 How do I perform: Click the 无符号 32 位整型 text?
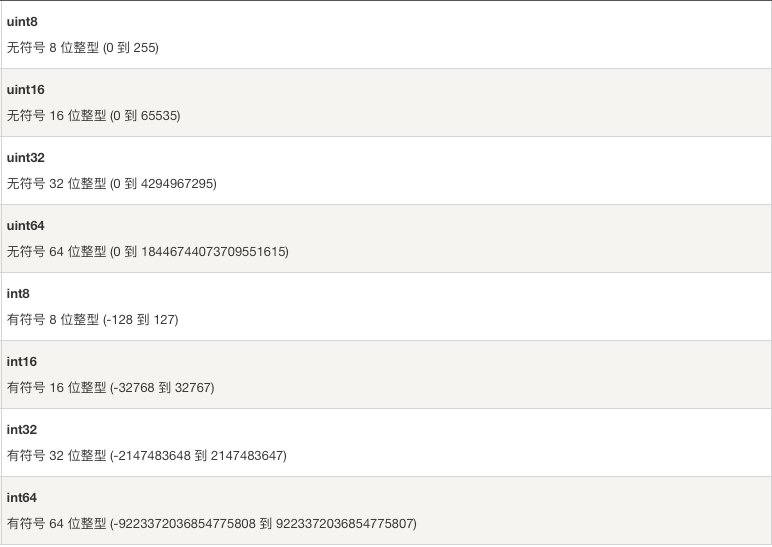pos(57,184)
